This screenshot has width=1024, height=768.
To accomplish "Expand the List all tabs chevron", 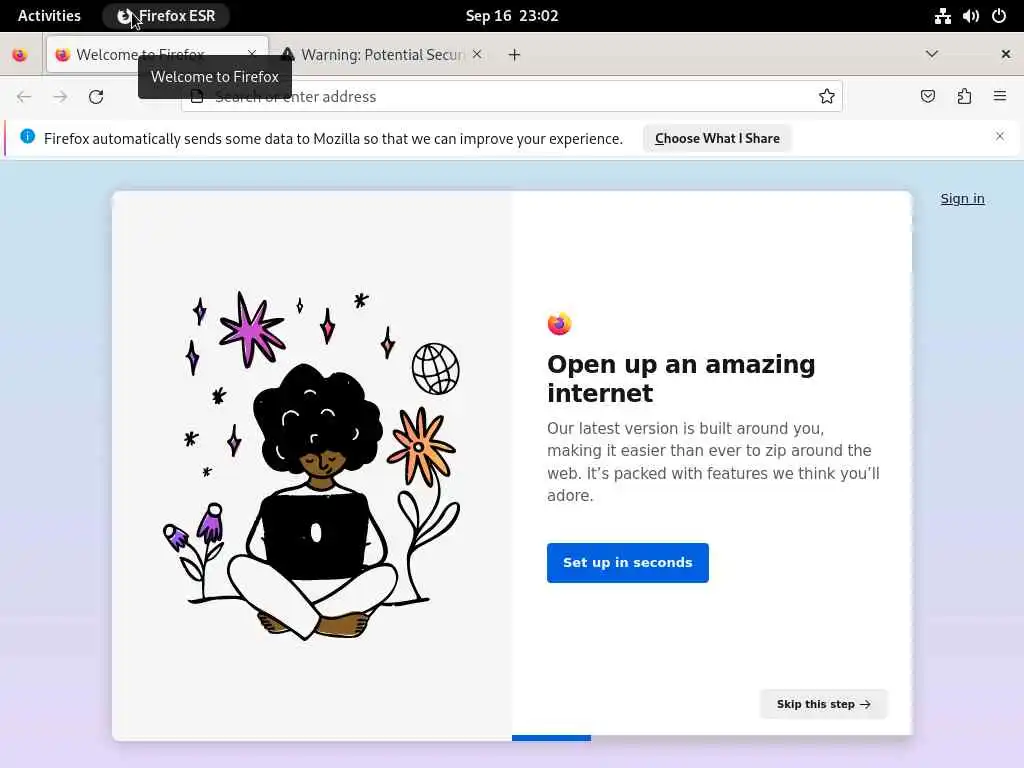I will click(932, 54).
